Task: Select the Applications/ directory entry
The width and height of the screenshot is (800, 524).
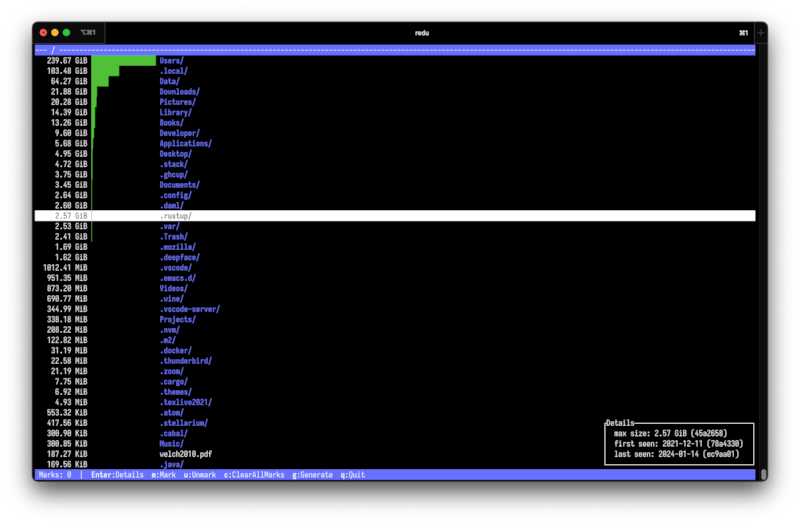Action: pos(186,143)
